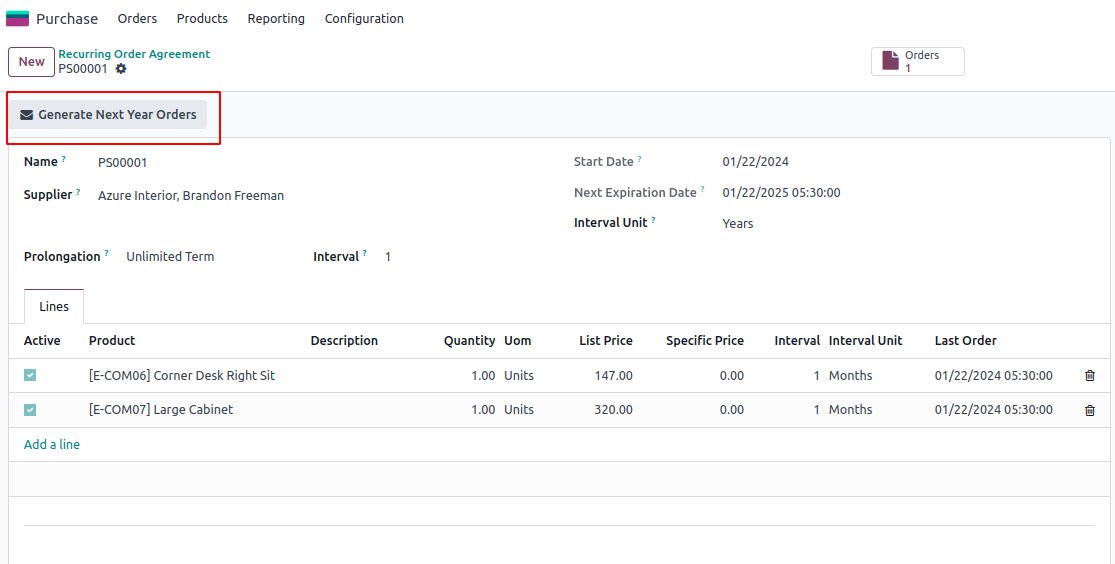Viewport: 1115px width, 564px height.
Task: Open the Orders menu
Action: click(137, 19)
